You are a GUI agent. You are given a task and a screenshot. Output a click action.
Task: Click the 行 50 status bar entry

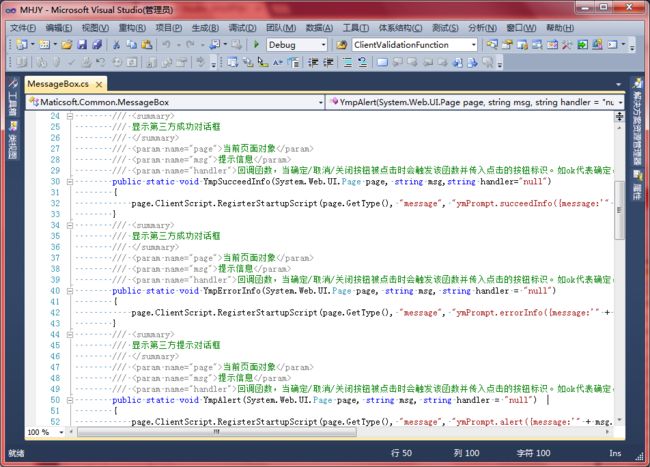pyautogui.click(x=401, y=453)
